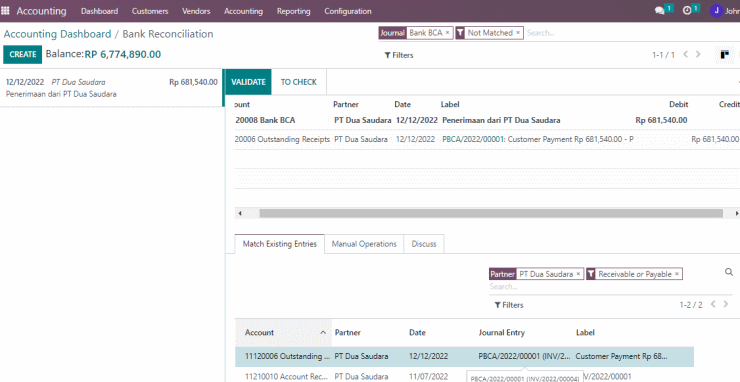This screenshot has width=740, height=382.
Task: Click the VALIDATE button
Action: (x=248, y=82)
